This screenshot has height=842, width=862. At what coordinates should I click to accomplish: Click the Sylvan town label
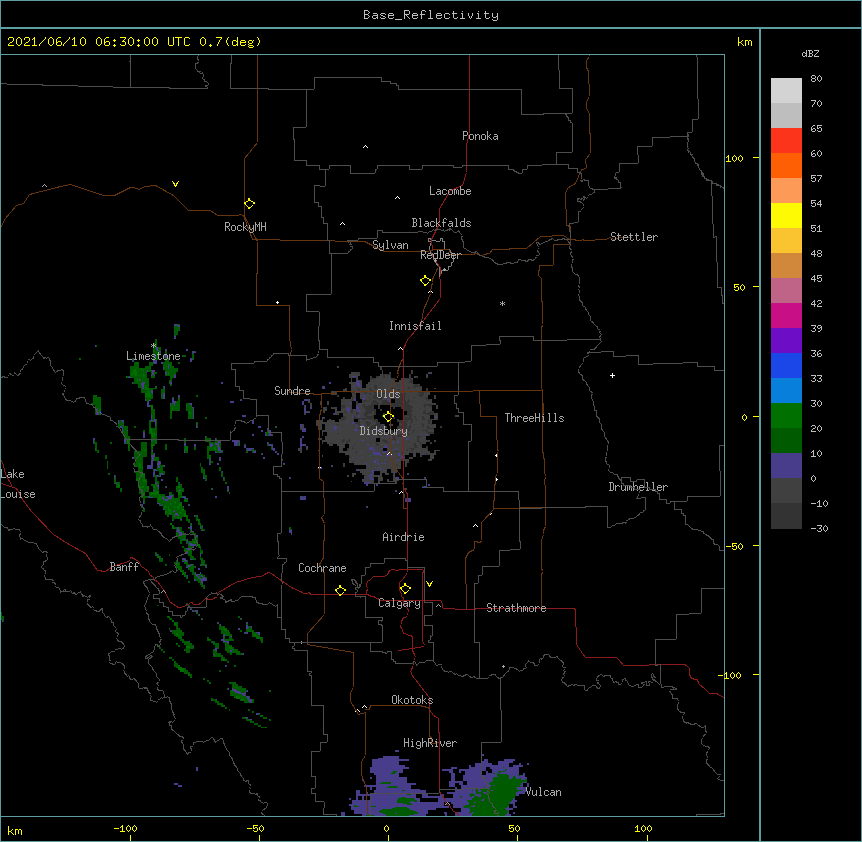pyautogui.click(x=390, y=245)
